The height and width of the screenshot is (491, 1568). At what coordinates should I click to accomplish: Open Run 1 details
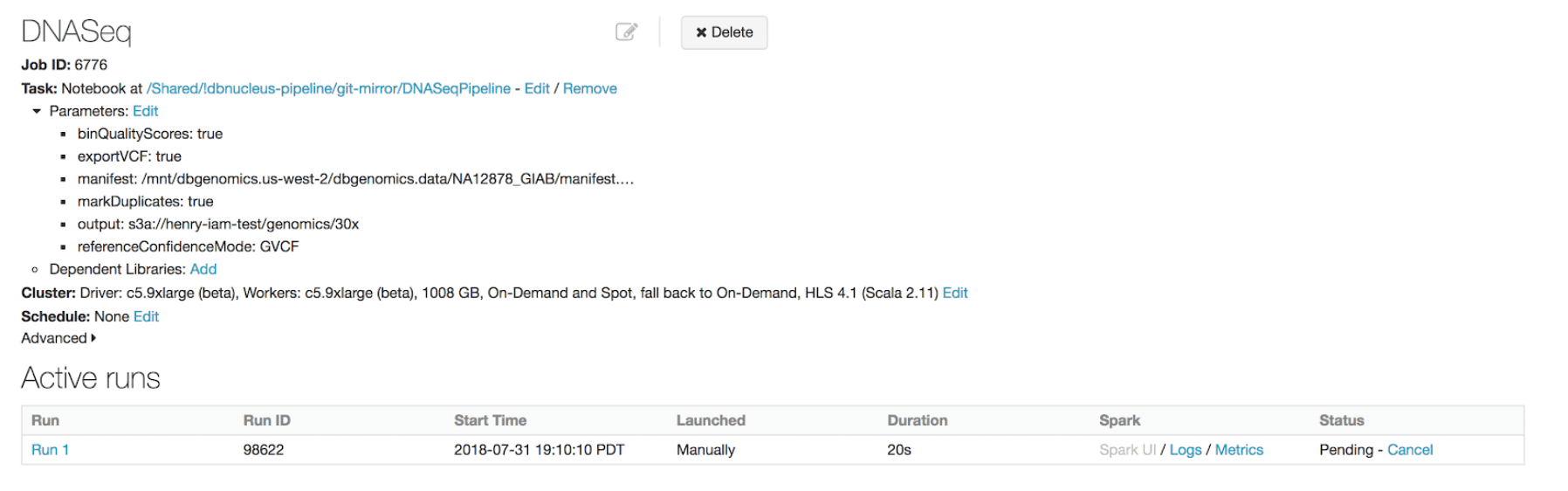50,450
